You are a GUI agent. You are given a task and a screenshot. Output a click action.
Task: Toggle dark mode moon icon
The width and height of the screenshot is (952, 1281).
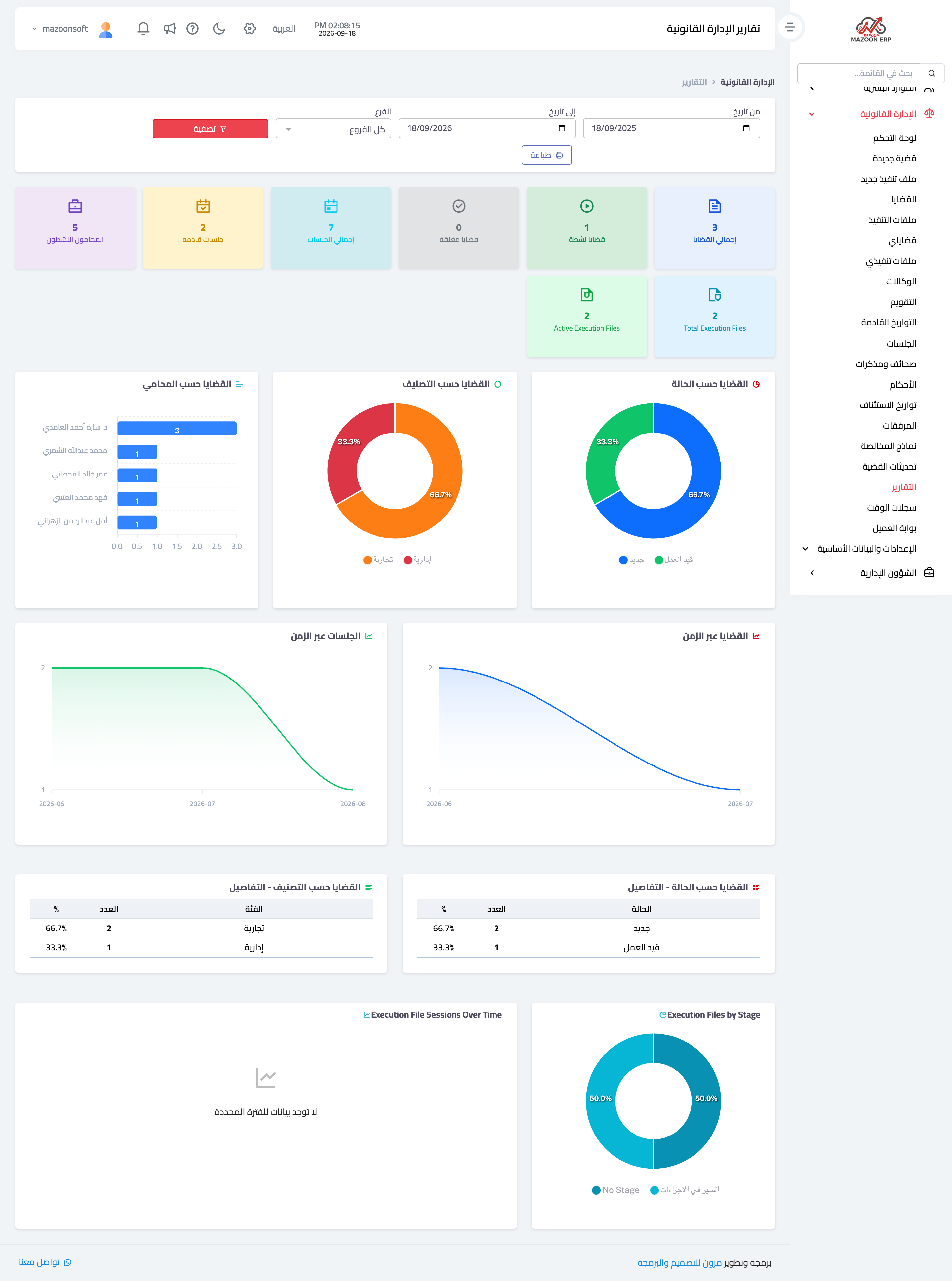pyautogui.click(x=219, y=28)
